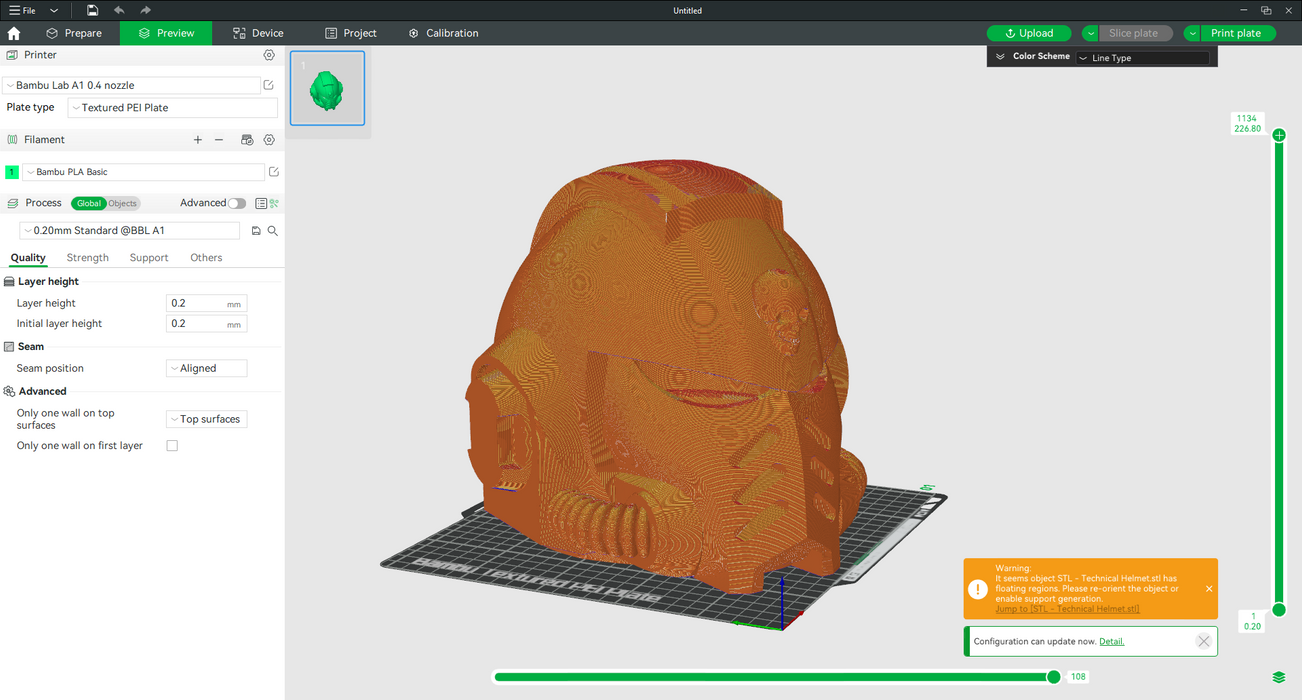
Task: Click the layers icon at bottom right
Action: tap(1279, 677)
